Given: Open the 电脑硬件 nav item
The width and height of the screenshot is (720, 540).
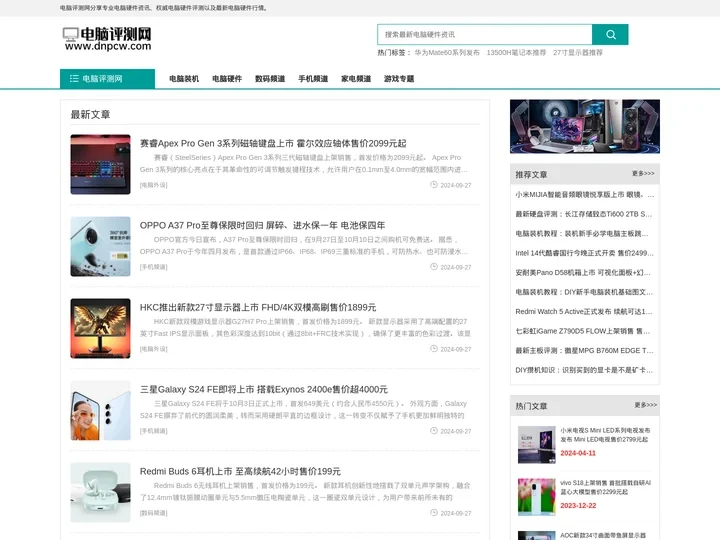Looking at the screenshot, I should click(227, 79).
